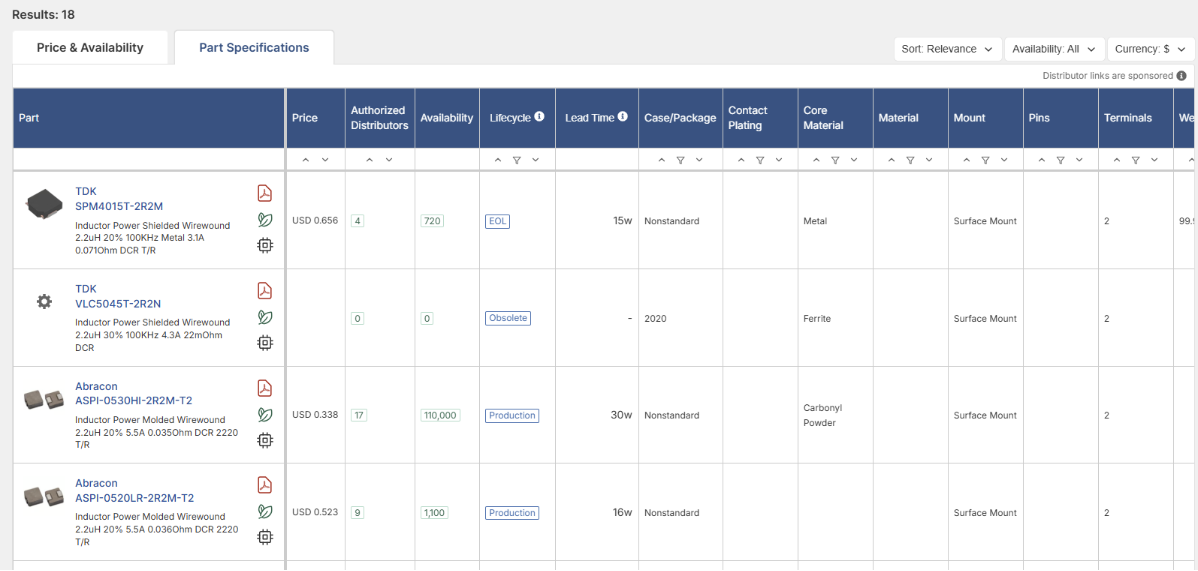Screen dimensions: 1198x571
Task: Open datasheet PDF icon for VLC5045T-2R2N
Action: [265, 291]
